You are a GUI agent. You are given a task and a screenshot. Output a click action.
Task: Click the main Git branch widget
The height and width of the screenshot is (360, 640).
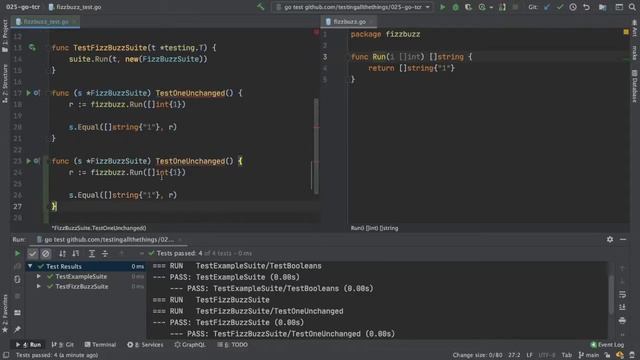click(x=589, y=355)
